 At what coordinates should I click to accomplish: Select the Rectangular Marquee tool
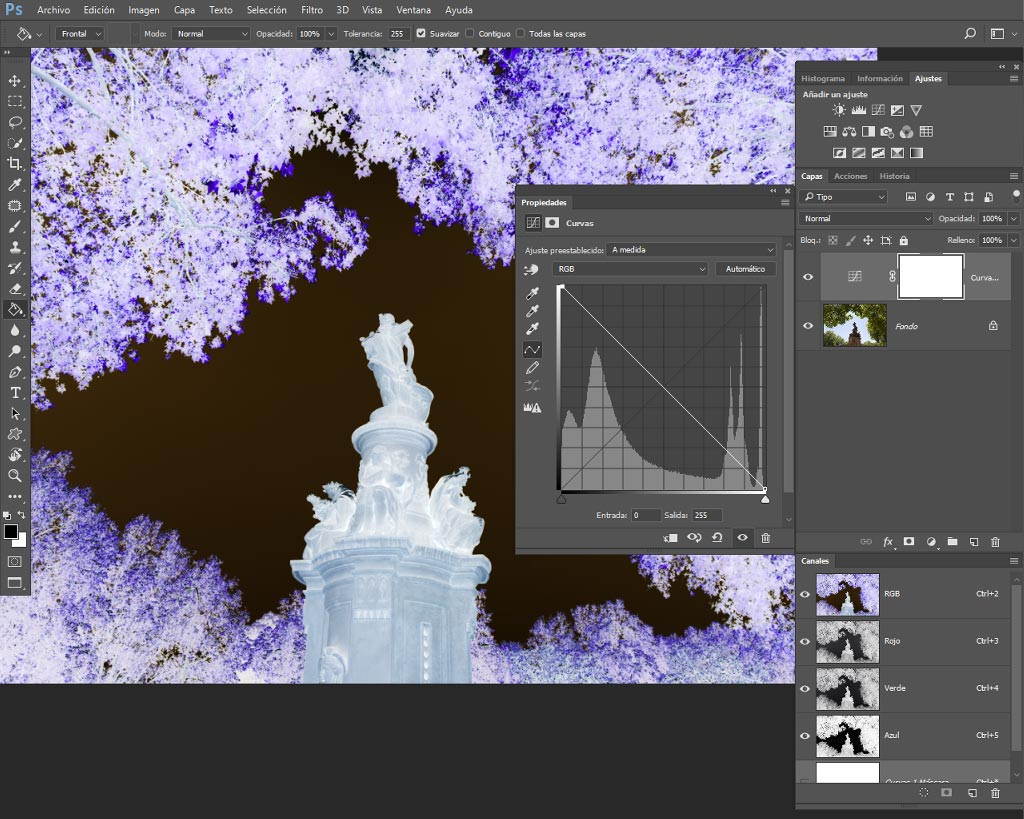(14, 101)
